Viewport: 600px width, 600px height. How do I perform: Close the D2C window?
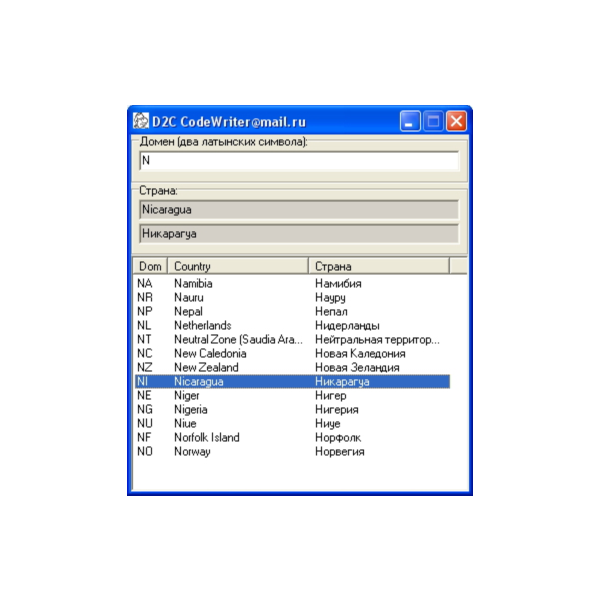pyautogui.click(x=456, y=121)
